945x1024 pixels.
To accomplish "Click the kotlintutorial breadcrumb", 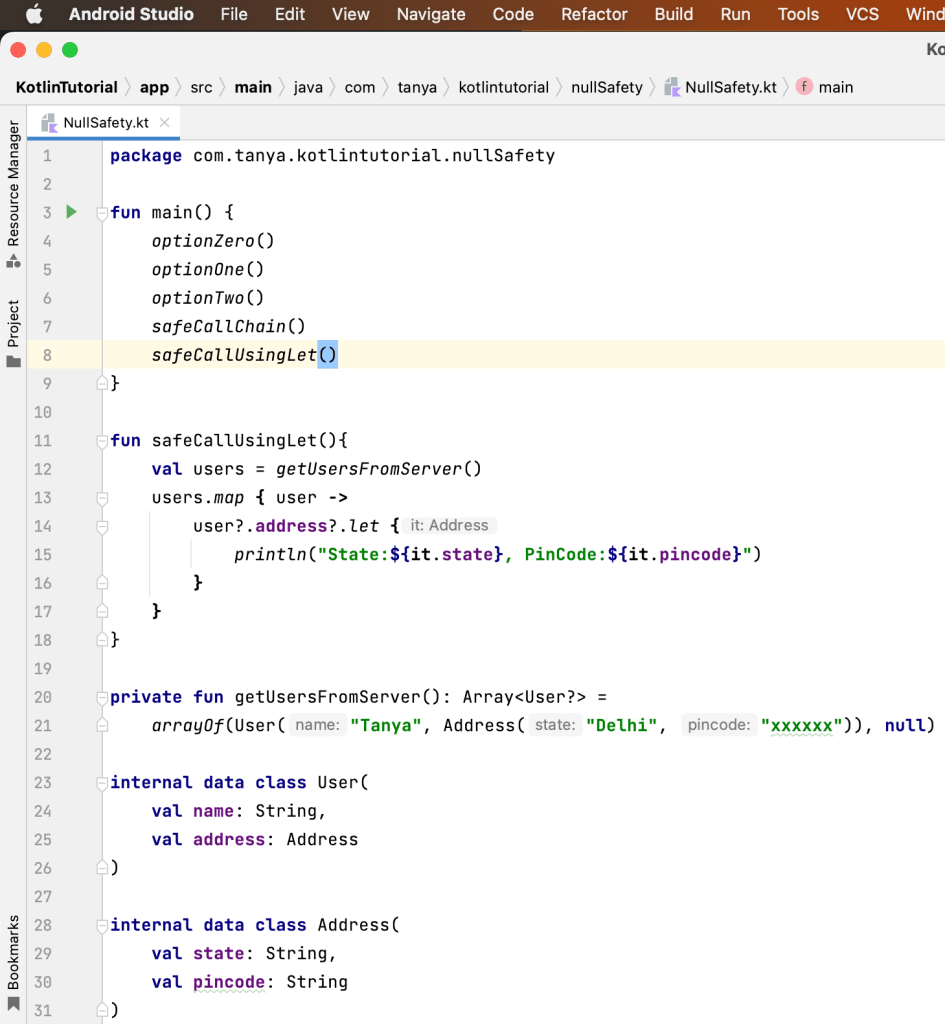I will tap(503, 87).
